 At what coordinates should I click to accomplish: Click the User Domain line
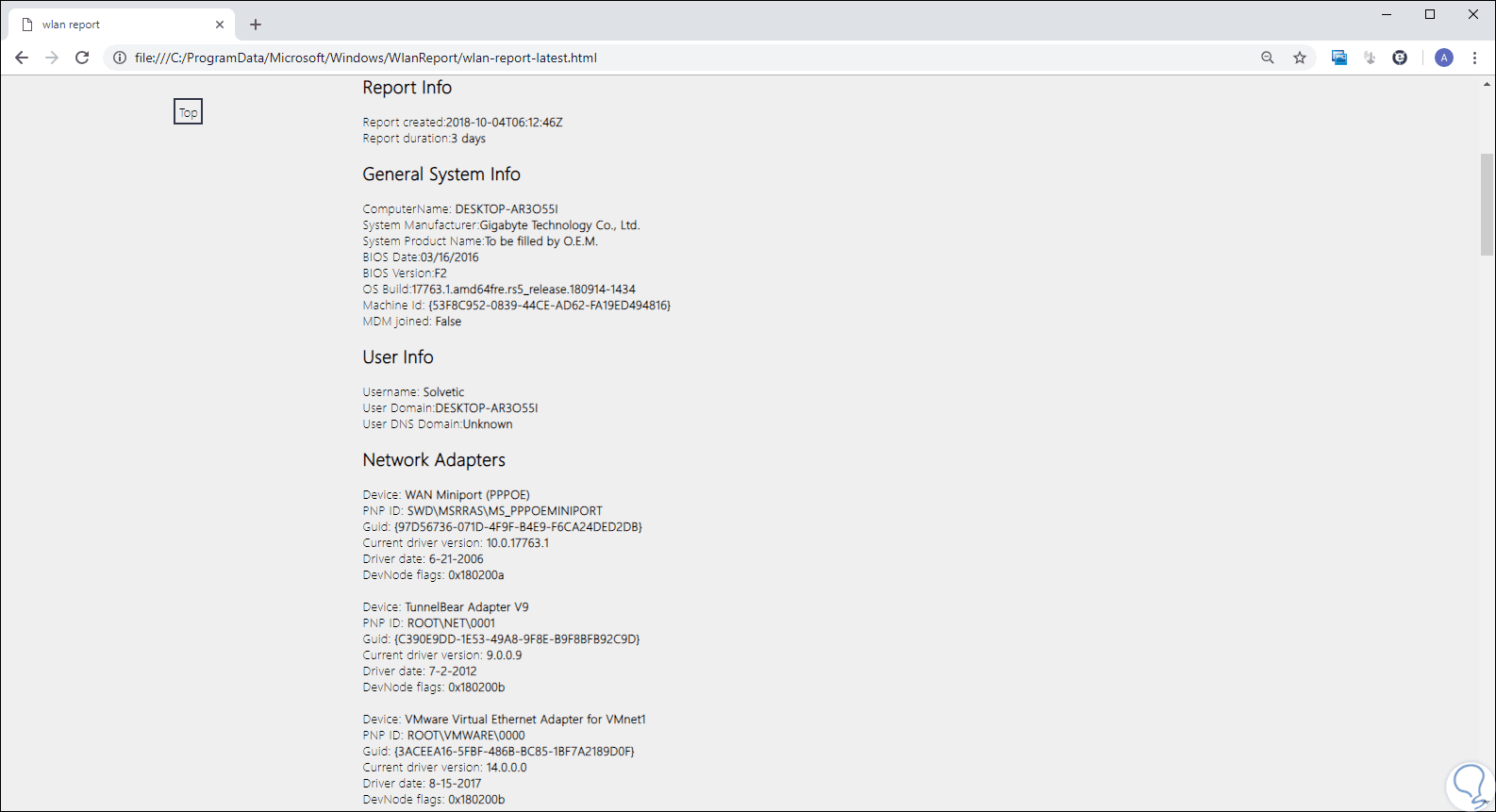[x=451, y=408]
